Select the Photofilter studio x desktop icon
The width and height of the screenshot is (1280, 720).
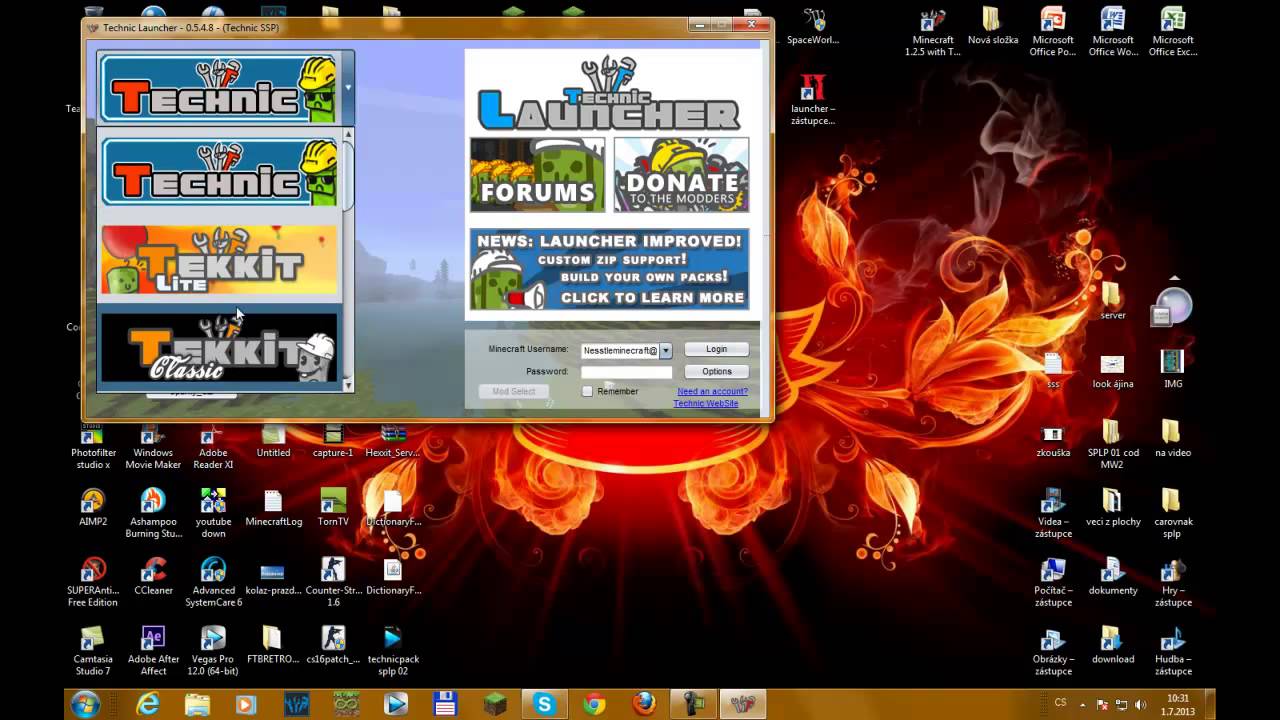[x=93, y=446]
